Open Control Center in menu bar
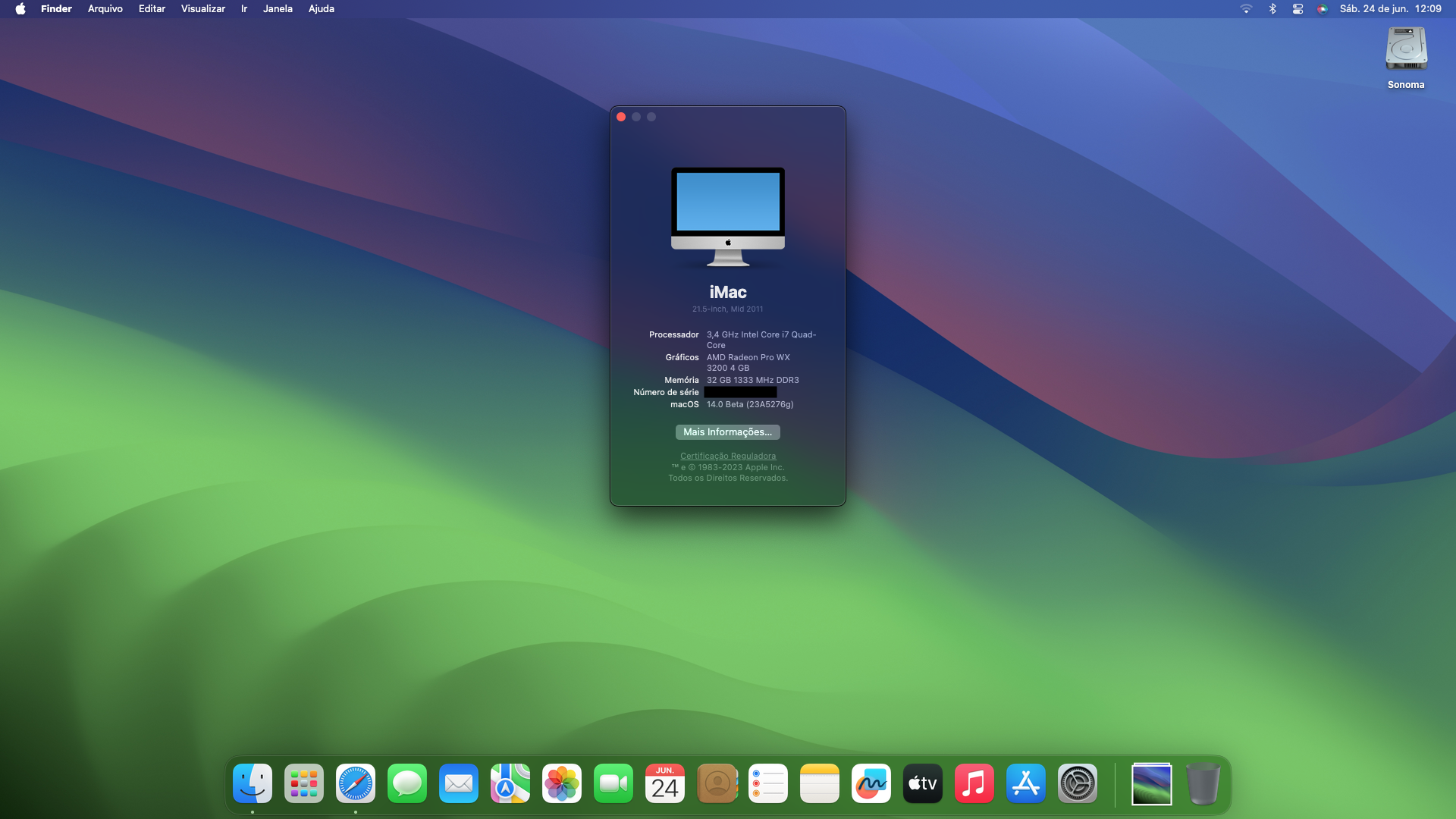 [1298, 9]
